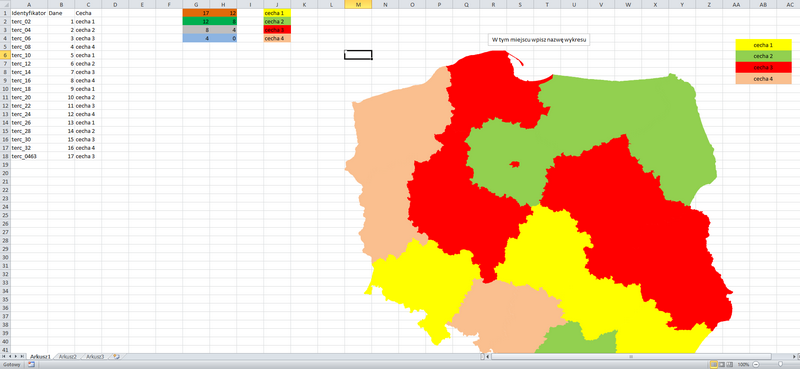Click the Insert Worksheet icon
The height and width of the screenshot is (369, 800).
[116, 356]
